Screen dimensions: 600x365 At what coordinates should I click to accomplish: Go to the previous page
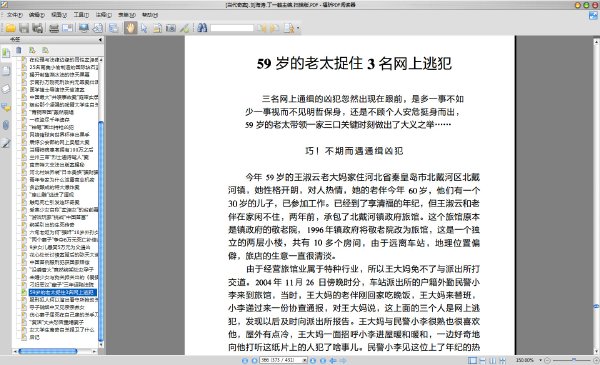[x=254, y=360]
